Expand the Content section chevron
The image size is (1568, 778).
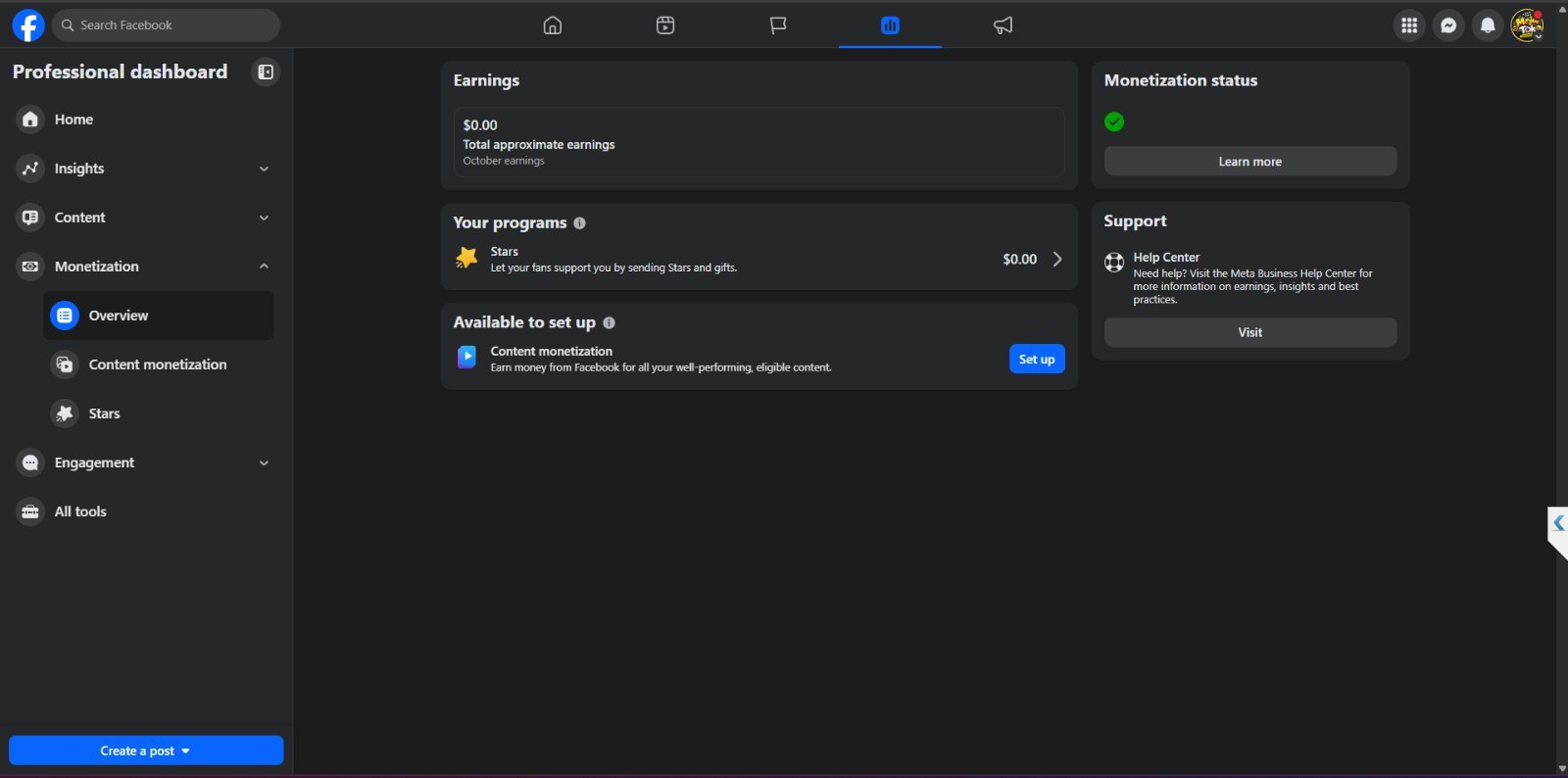264,218
